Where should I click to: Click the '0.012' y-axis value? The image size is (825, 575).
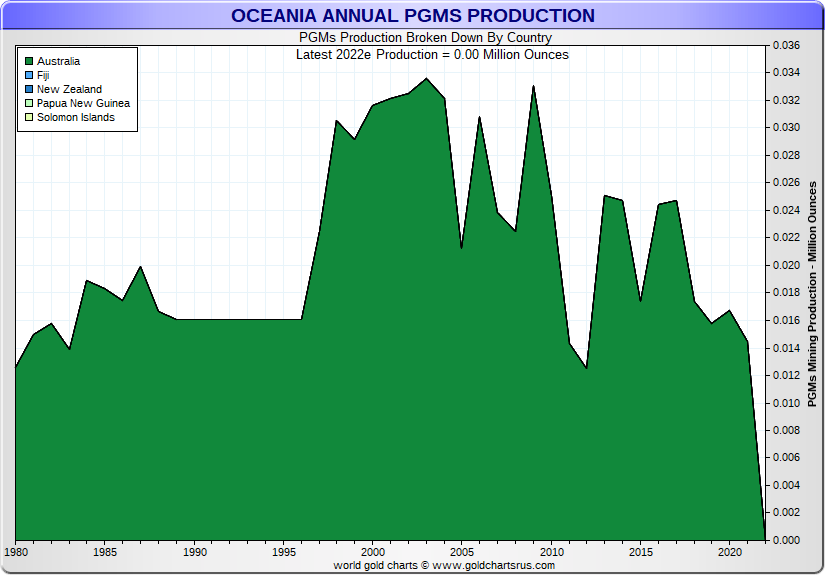coord(786,375)
